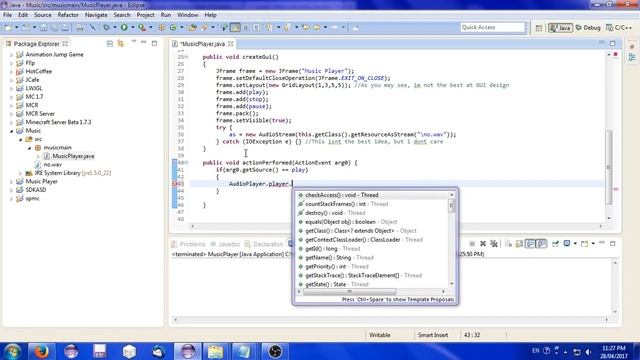This screenshot has width=640, height=360.
Task: Open the dropdown arrow beside New icon
Action: pyautogui.click(x=17, y=27)
